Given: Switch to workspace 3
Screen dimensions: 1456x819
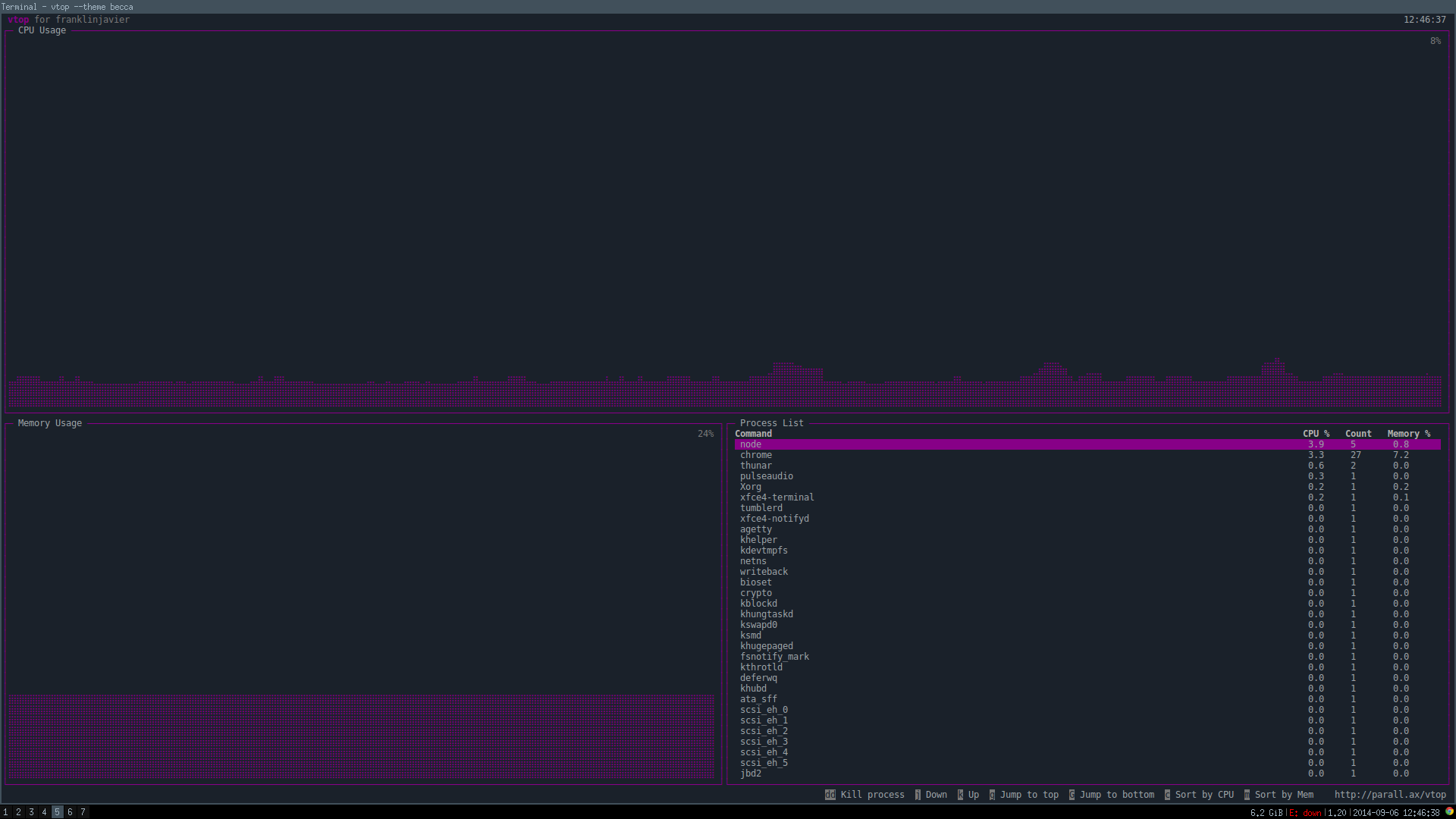Looking at the screenshot, I should coord(31,812).
